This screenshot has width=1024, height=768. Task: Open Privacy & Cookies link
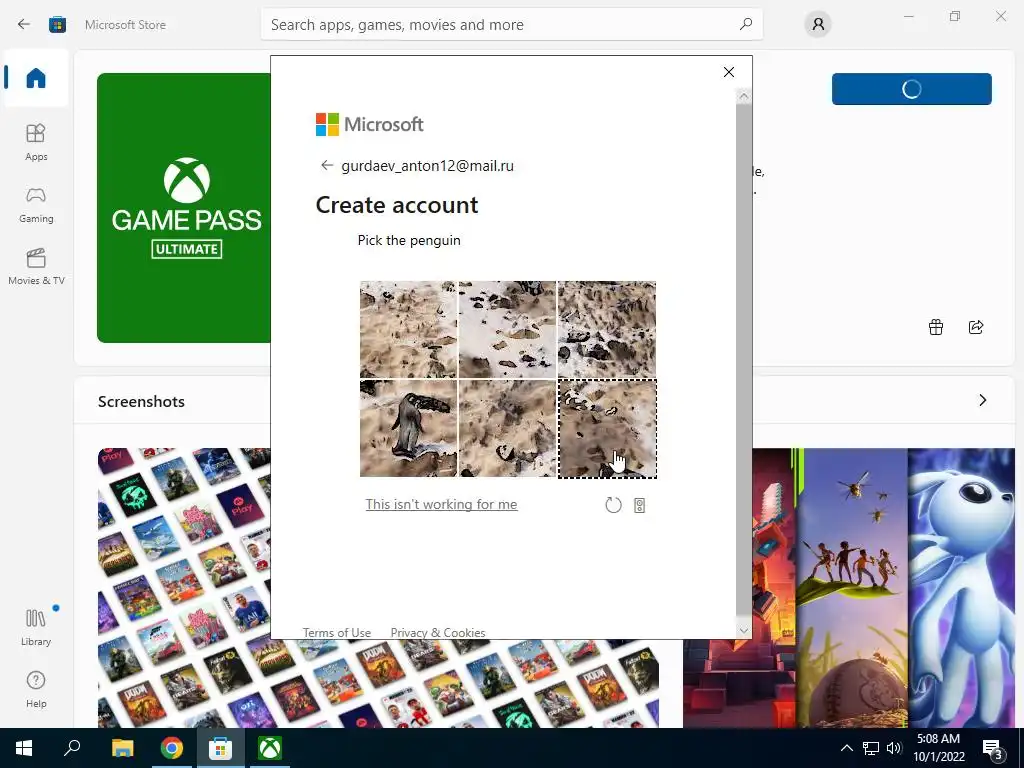pyautogui.click(x=438, y=632)
